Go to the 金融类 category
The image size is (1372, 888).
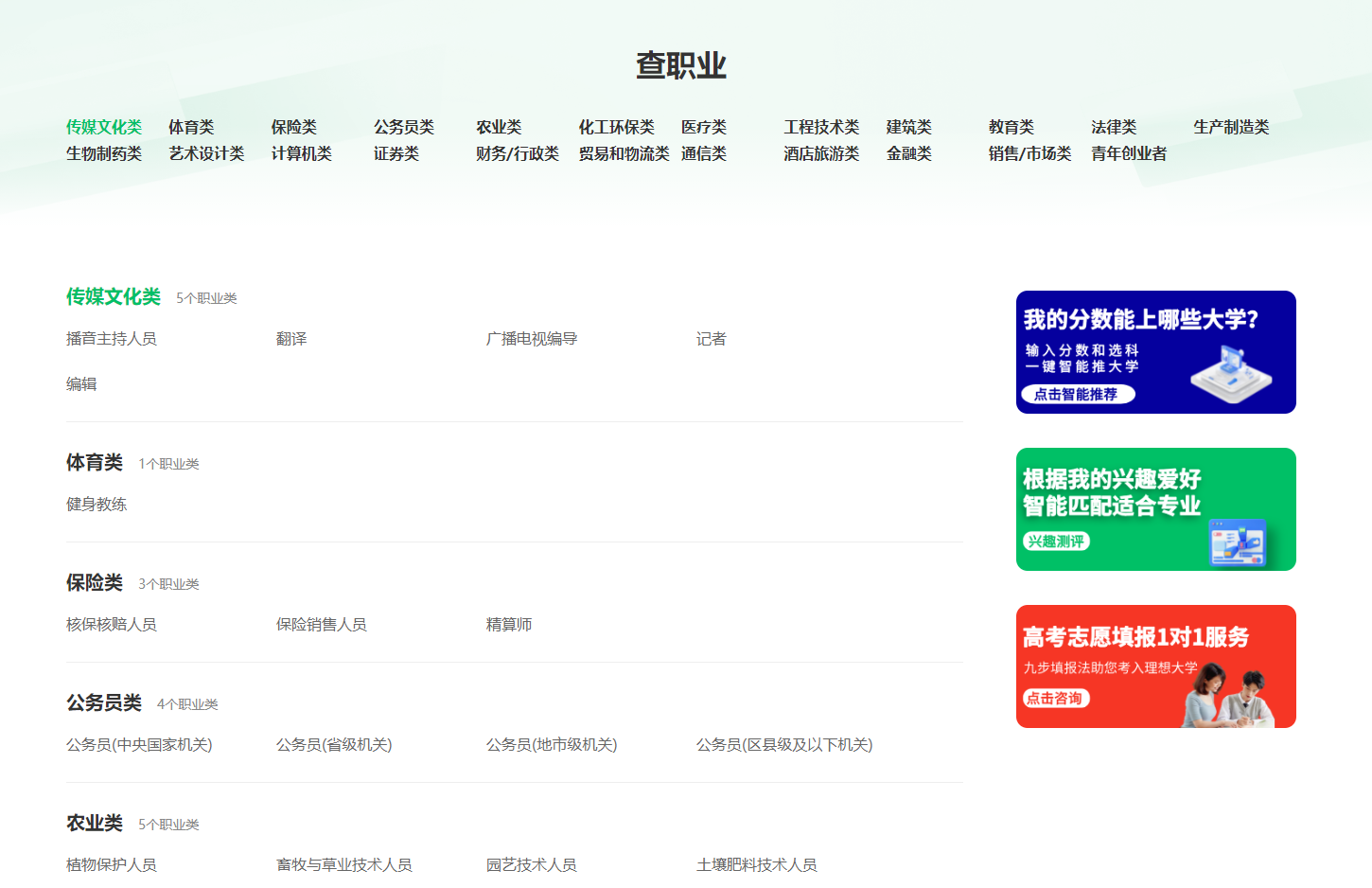pyautogui.click(x=909, y=153)
